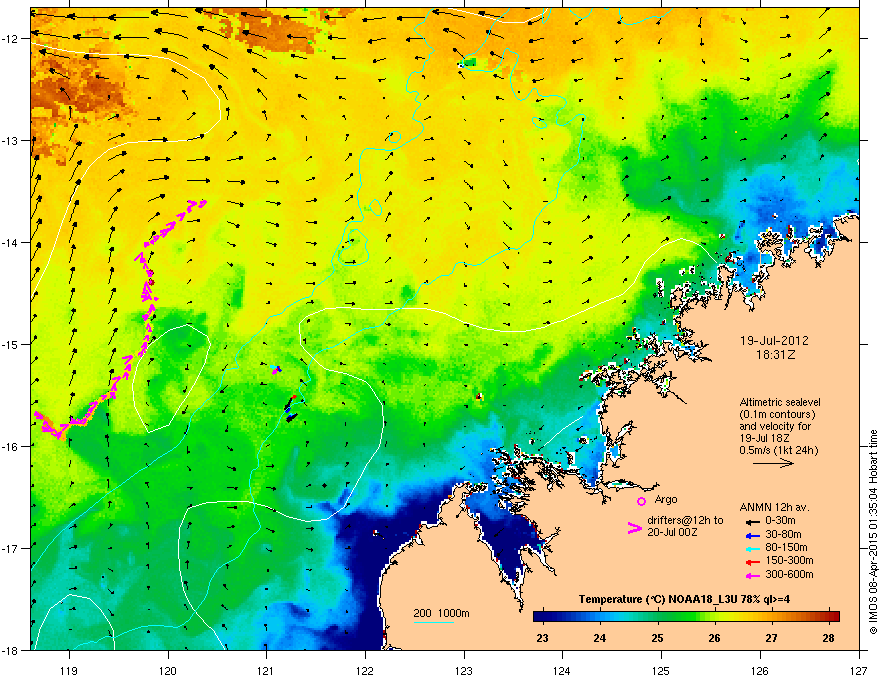The image size is (880, 680).
Task: Click the colorbar tick label 27
Action: (x=772, y=637)
